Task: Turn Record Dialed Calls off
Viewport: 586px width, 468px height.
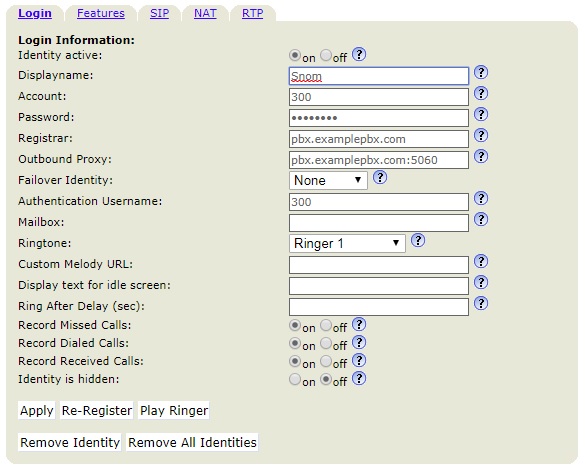Action: [326, 344]
